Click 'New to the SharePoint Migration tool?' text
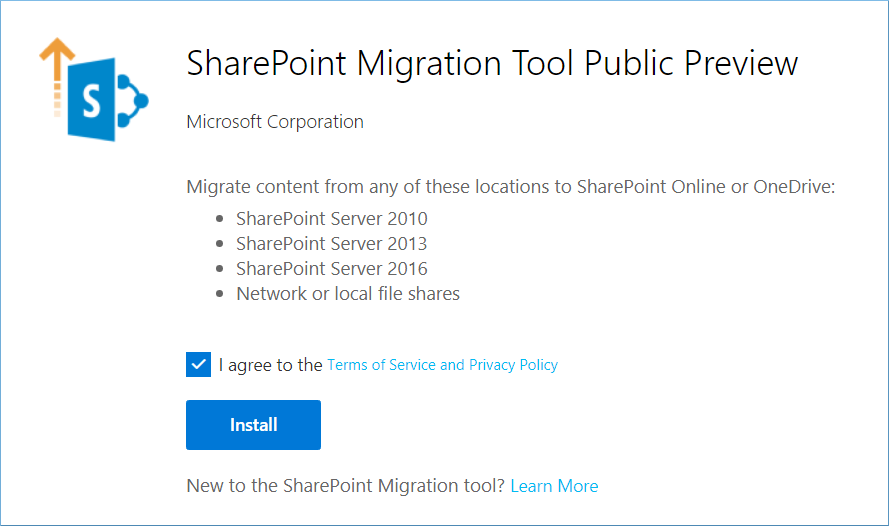The width and height of the screenshot is (889, 526). (345, 486)
